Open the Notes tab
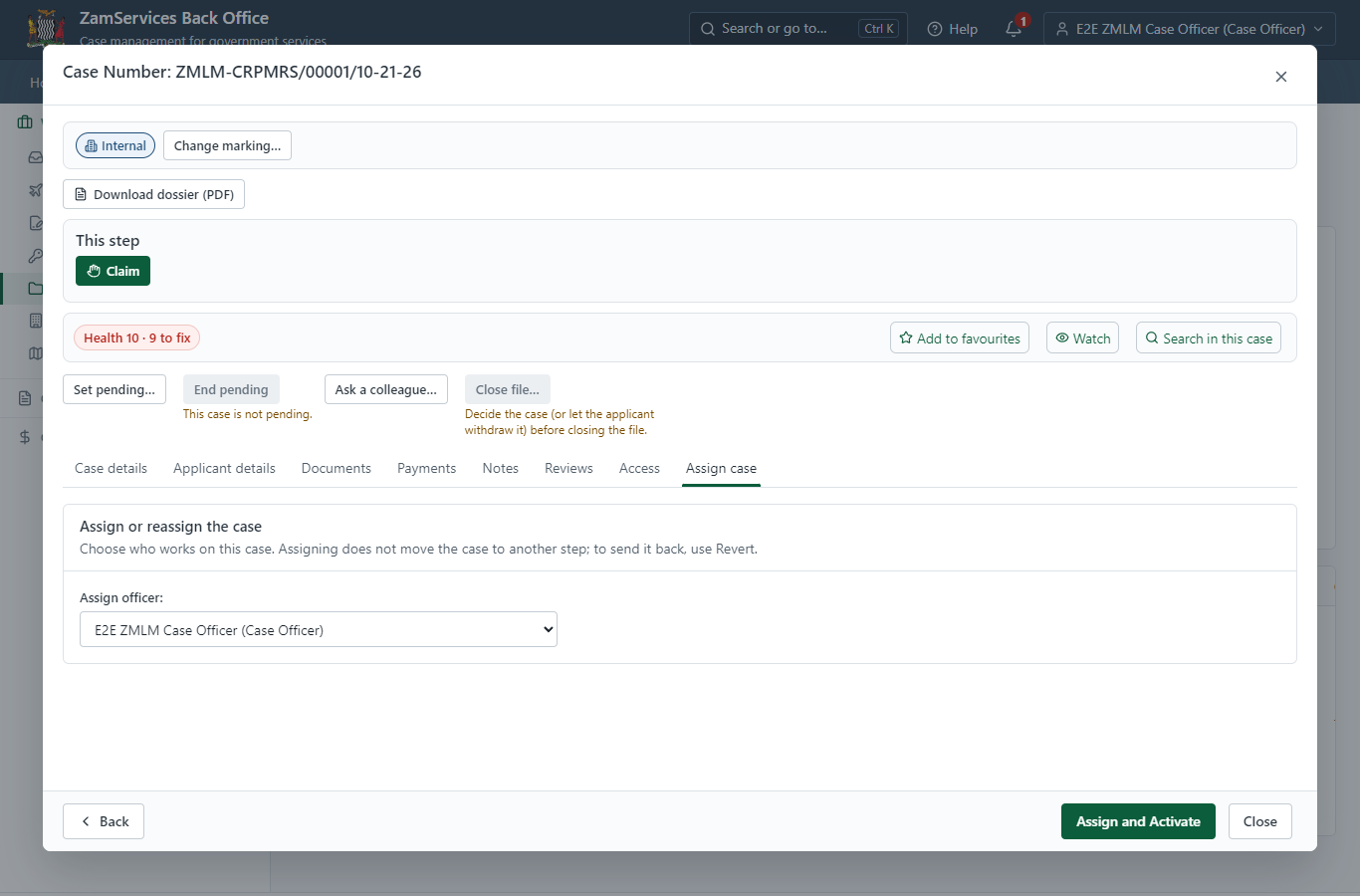 (501, 468)
